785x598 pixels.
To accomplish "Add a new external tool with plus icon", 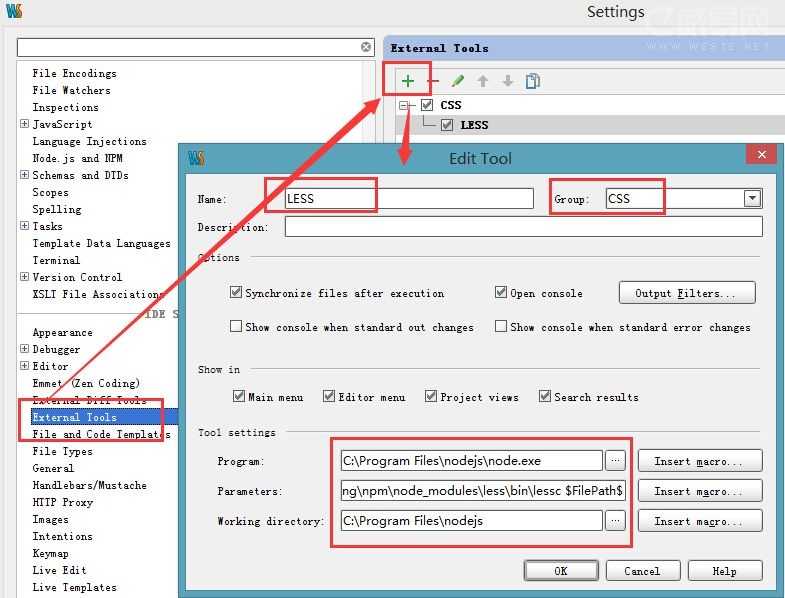I will [x=408, y=81].
